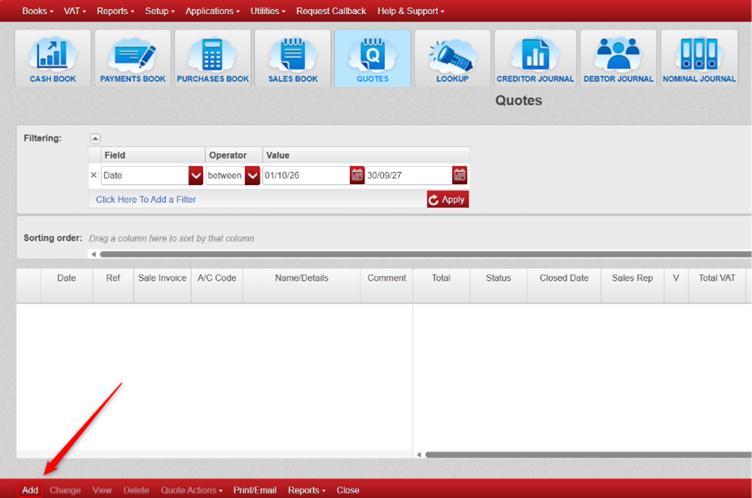Click the end date field 30/09/27
The image size is (752, 498).
tap(409, 175)
